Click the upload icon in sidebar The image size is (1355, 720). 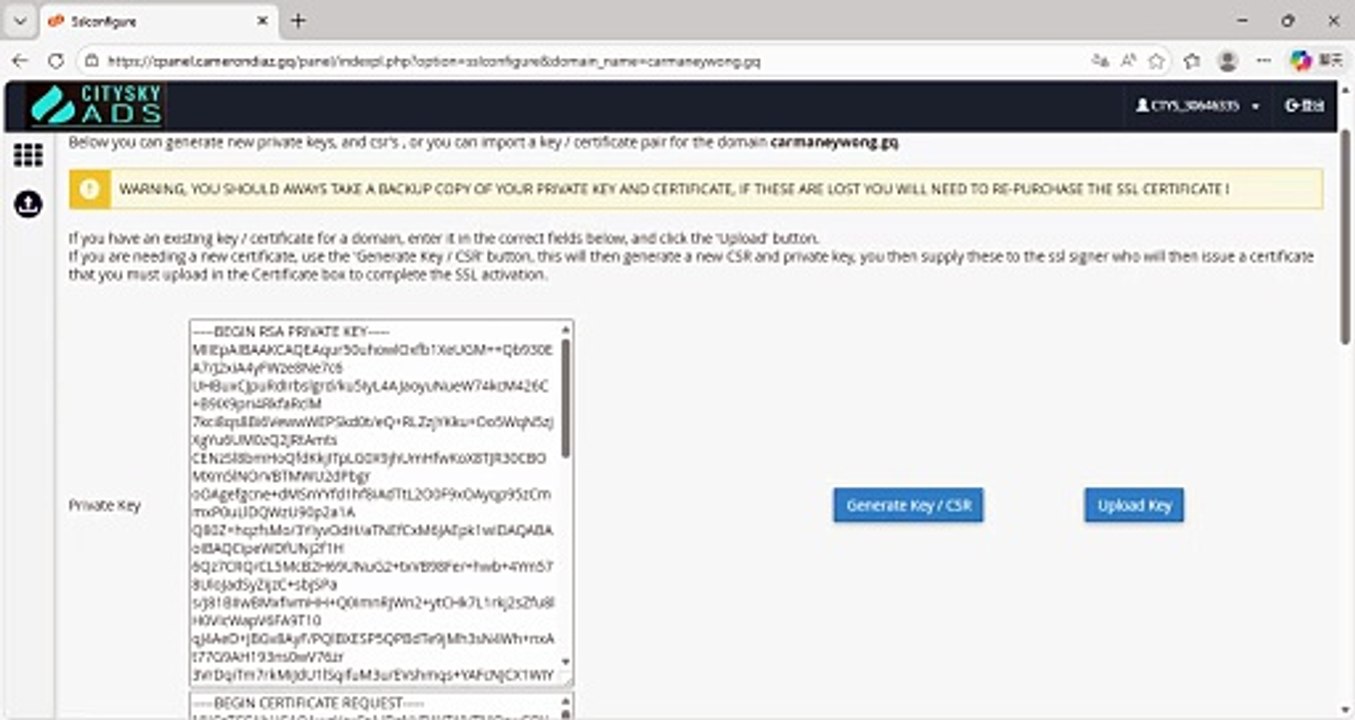[28, 204]
